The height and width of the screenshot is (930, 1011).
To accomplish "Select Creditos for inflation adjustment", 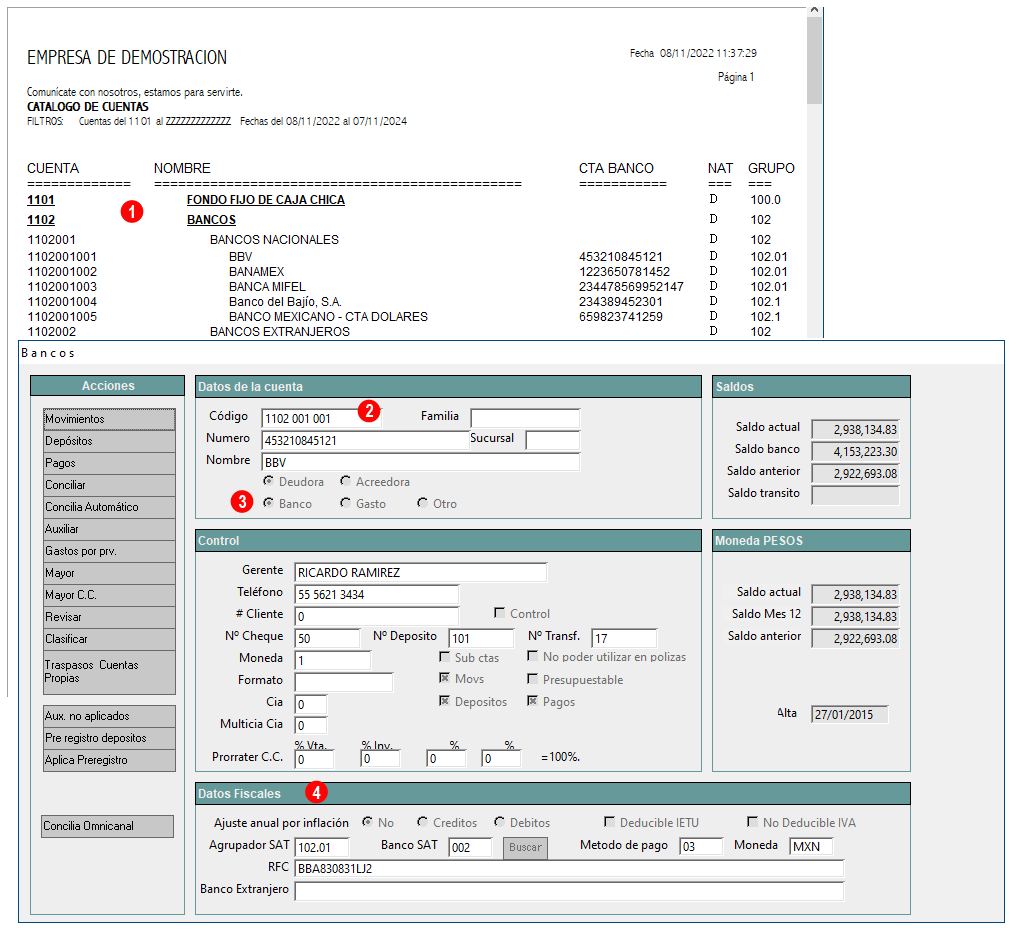I will [x=422, y=822].
